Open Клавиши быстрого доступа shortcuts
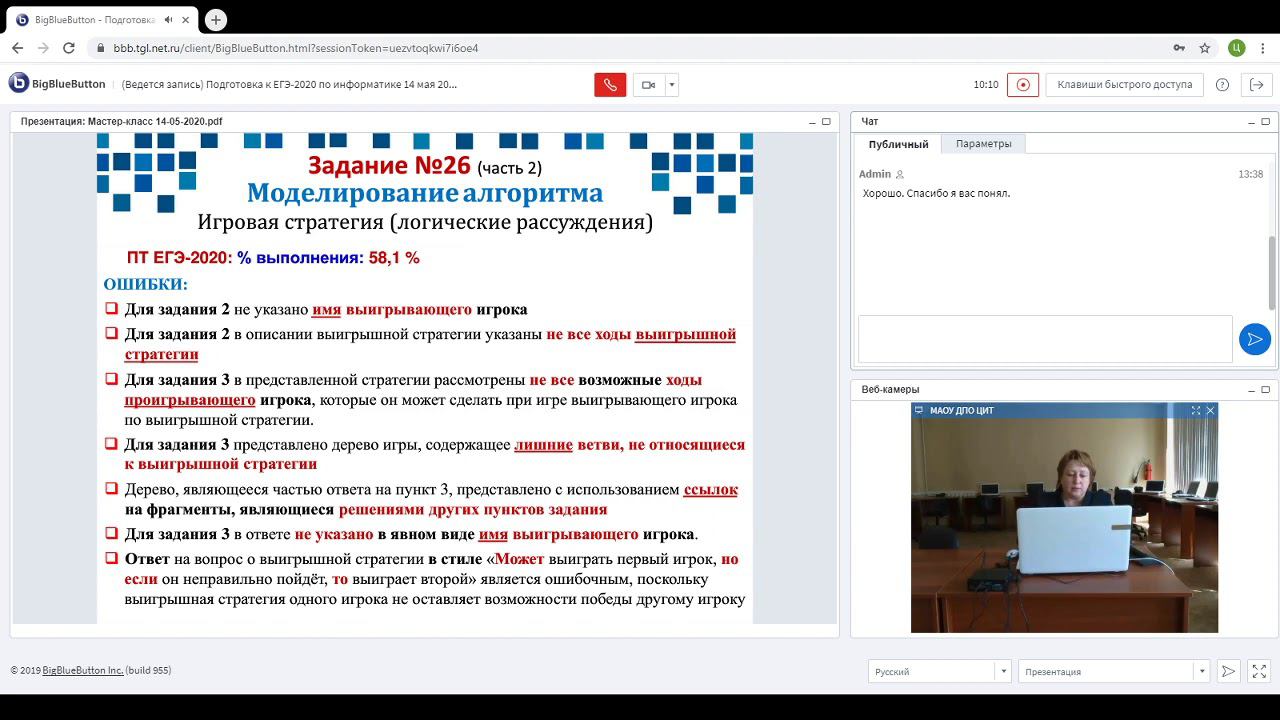 pyautogui.click(x=1125, y=85)
